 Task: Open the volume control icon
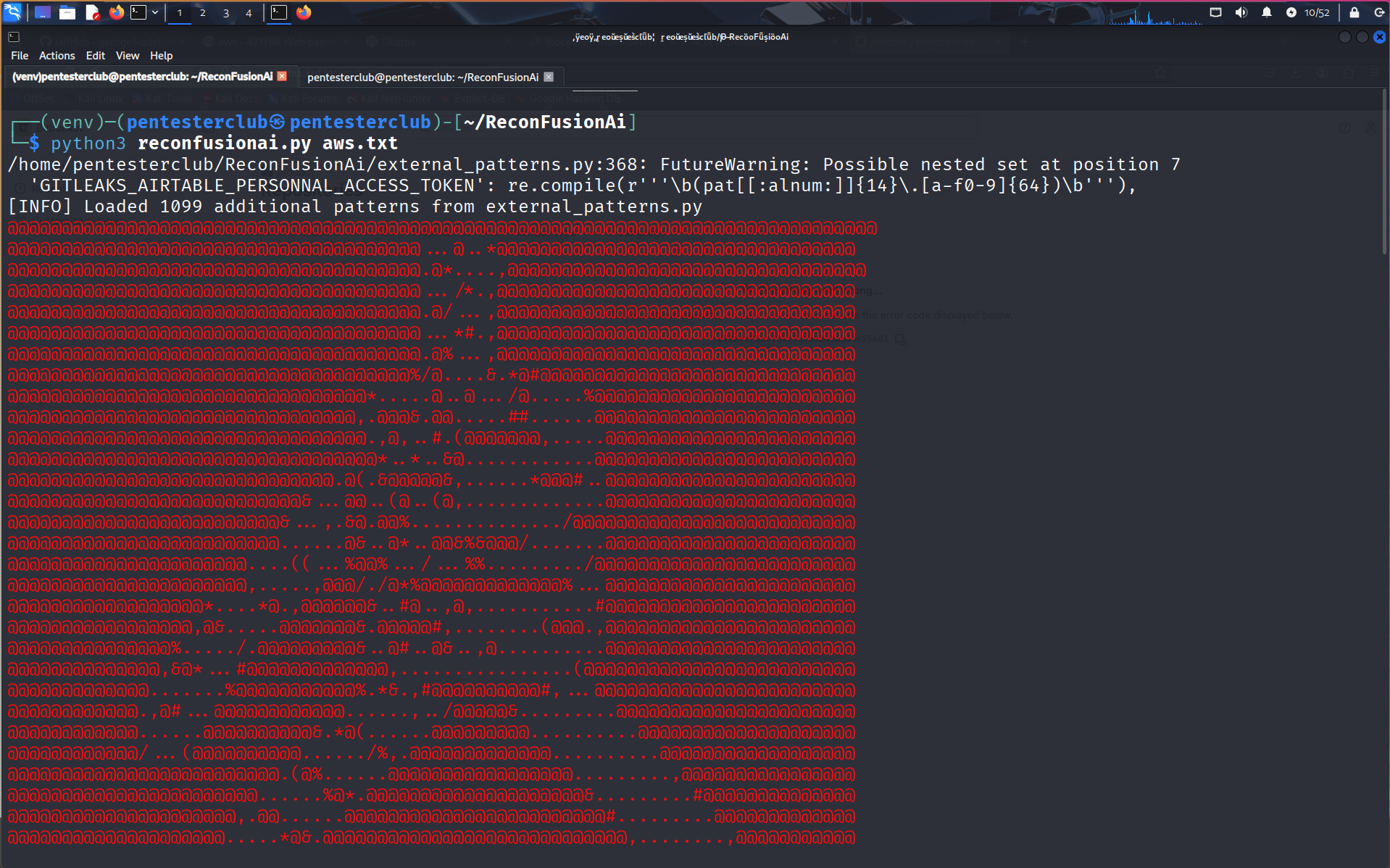pos(1241,12)
